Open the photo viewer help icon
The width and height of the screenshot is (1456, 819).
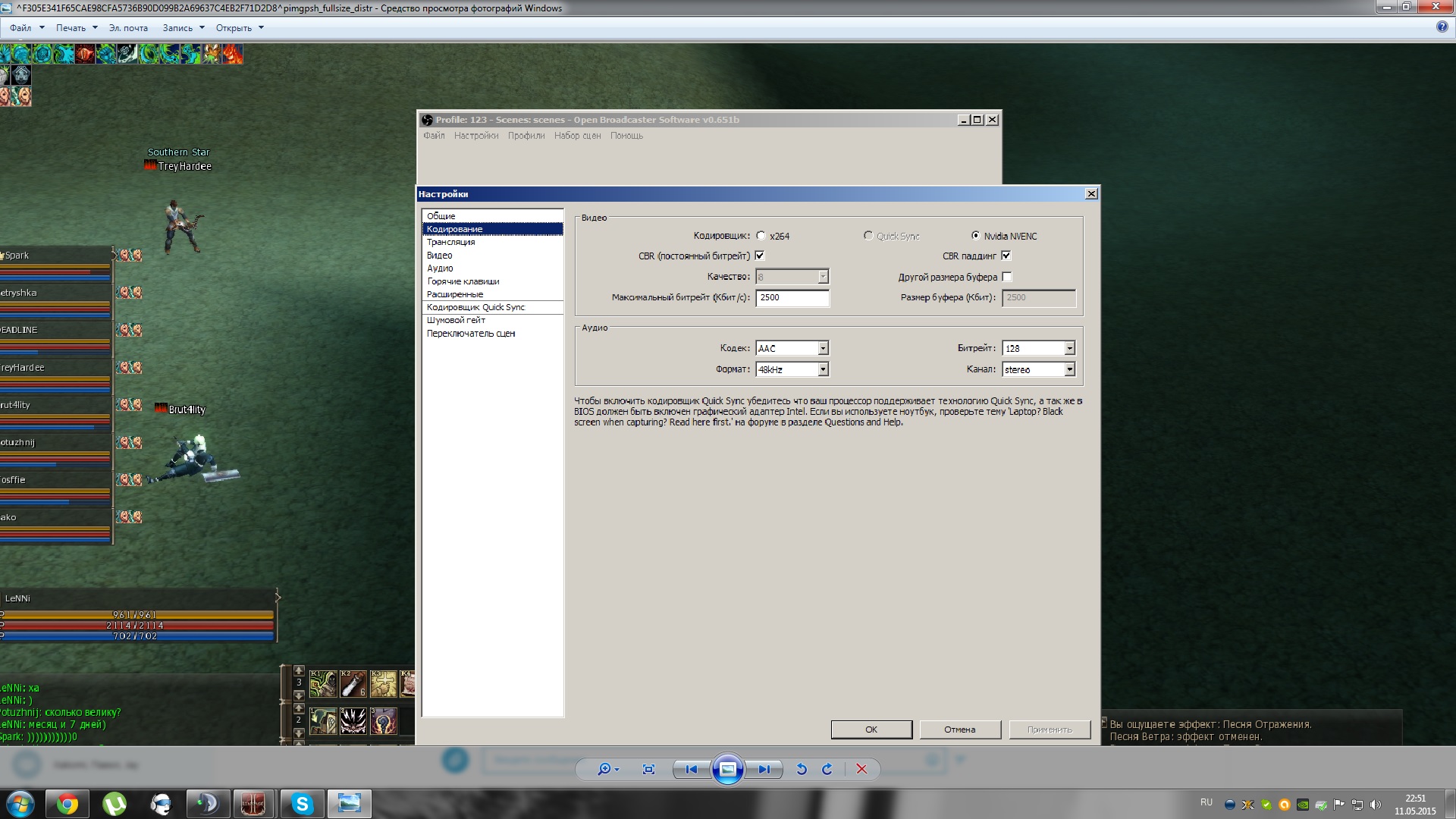[1442, 27]
